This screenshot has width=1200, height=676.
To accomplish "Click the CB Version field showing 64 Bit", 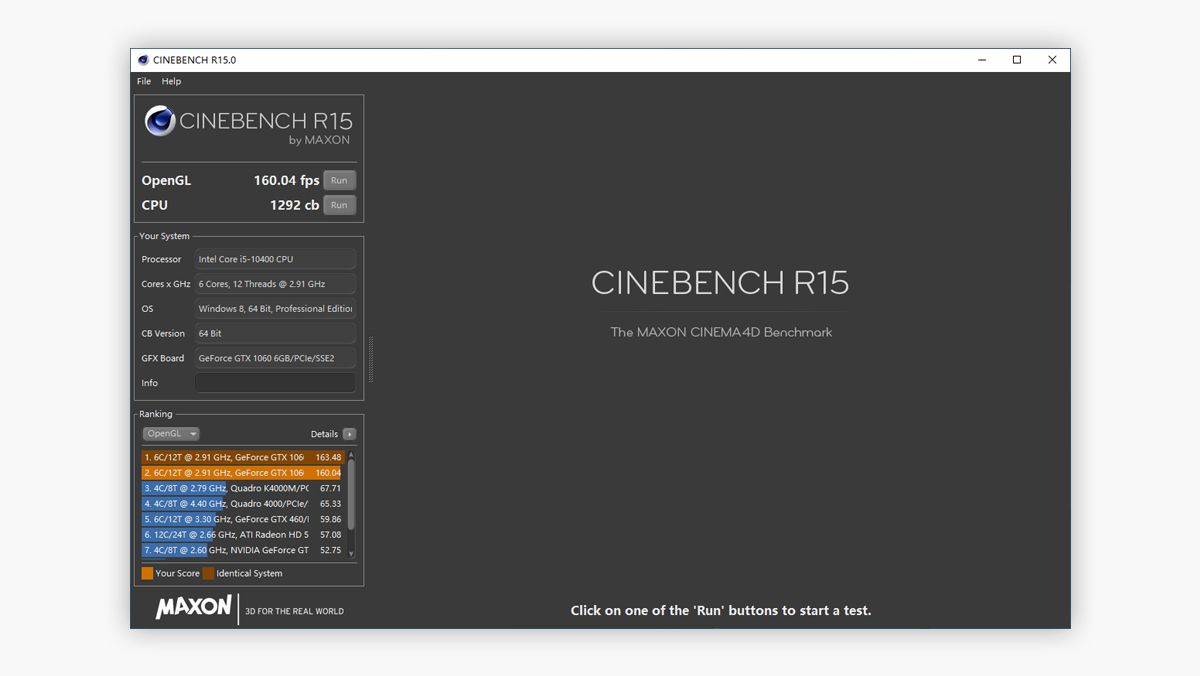I will tap(275, 333).
